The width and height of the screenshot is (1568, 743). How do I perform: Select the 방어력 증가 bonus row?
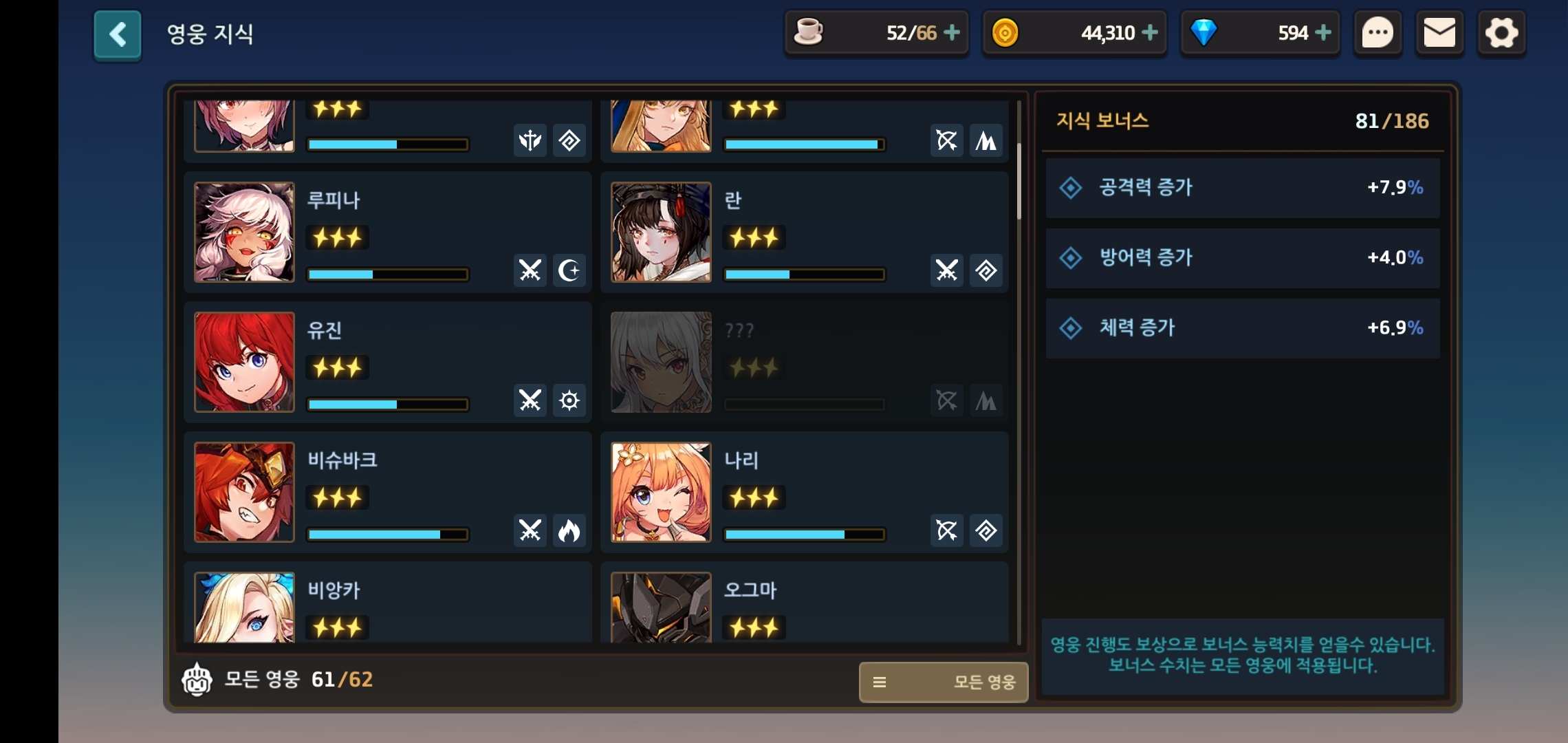click(1243, 258)
